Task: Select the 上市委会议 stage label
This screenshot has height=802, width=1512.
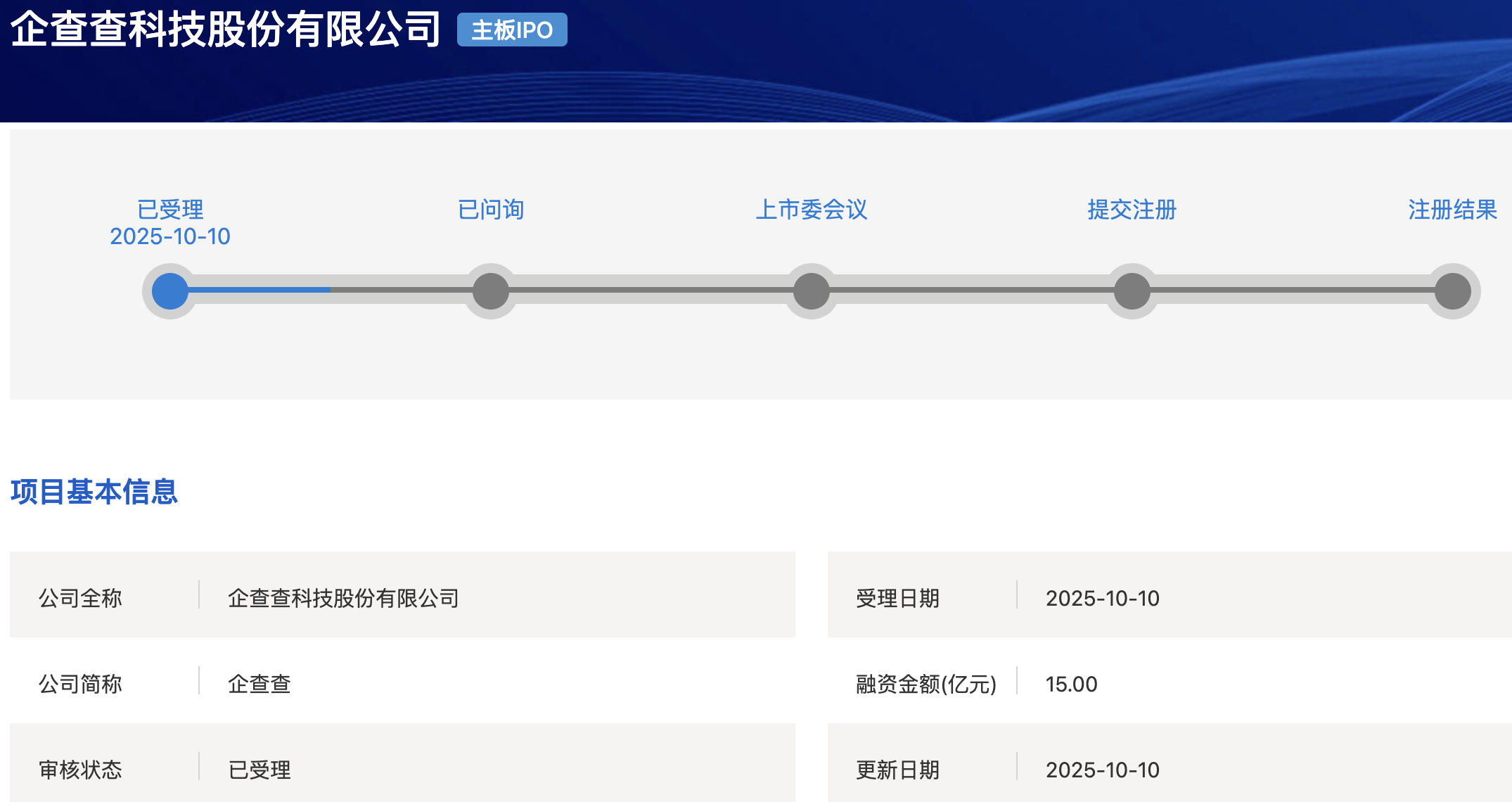Action: 812,209
